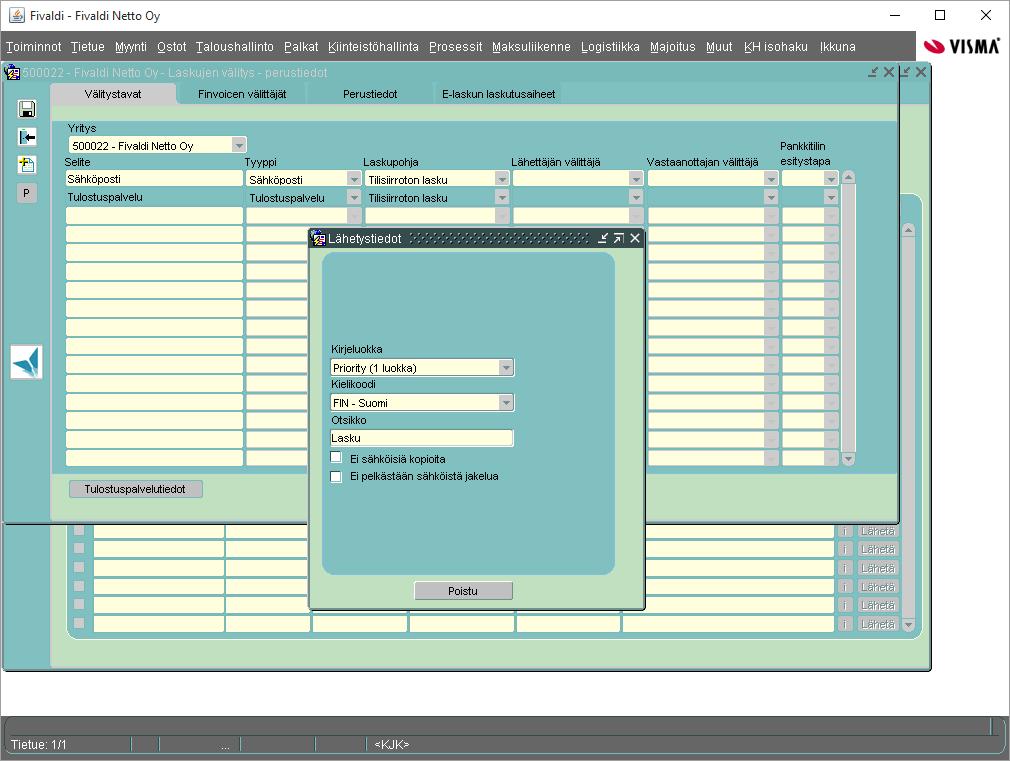Enable Ei pelkästään sähköistä jakelua checkbox
This screenshot has width=1010, height=761.
pyautogui.click(x=336, y=477)
